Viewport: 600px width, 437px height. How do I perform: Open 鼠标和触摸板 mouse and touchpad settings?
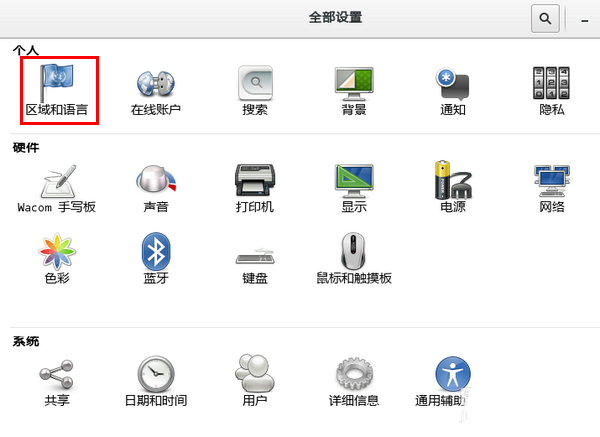coord(354,259)
